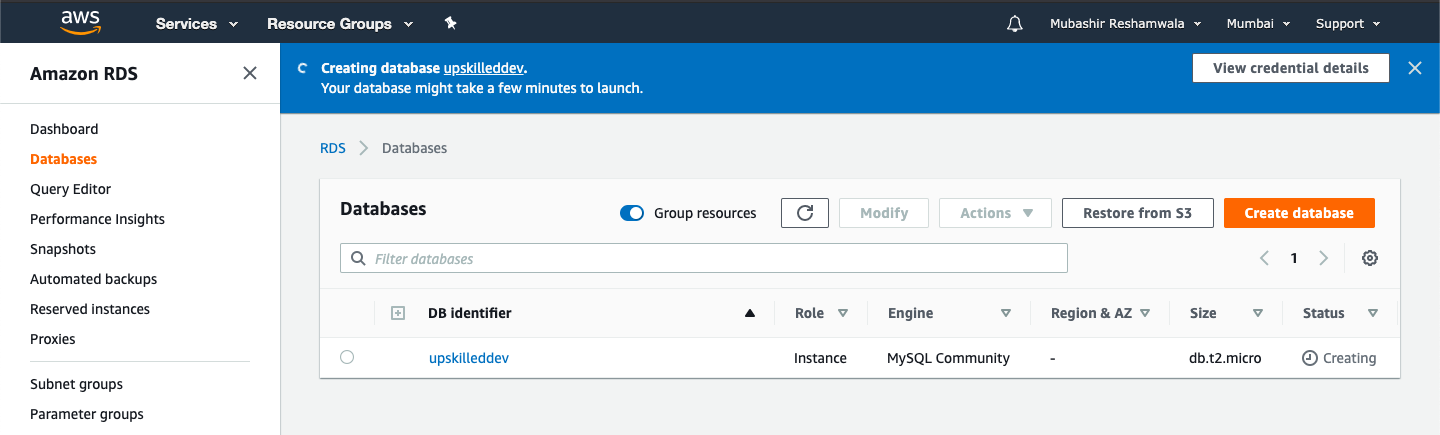Open Performance Insights in the sidebar
The height and width of the screenshot is (435, 1440).
tap(97, 219)
